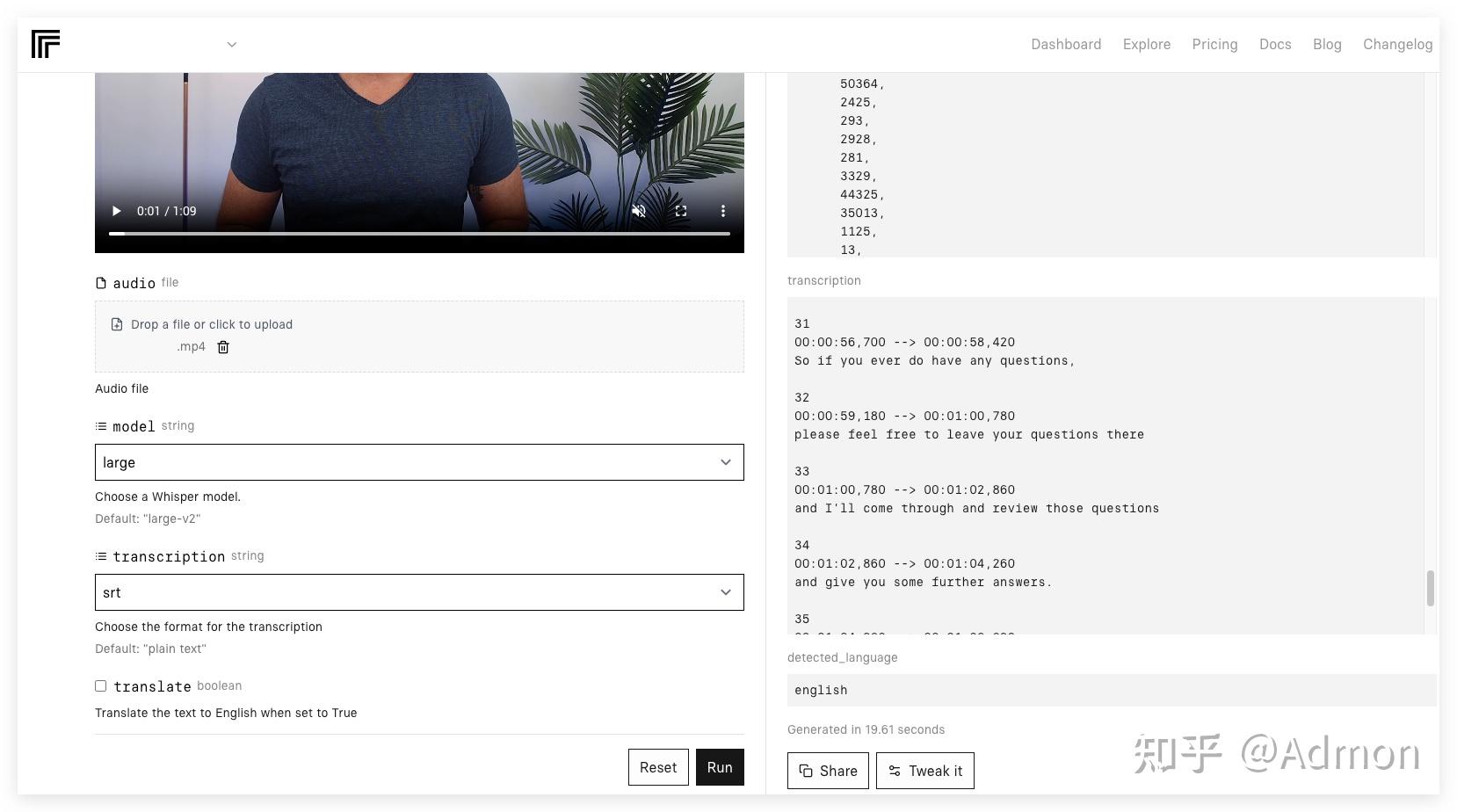Click the audio file label icon

point(101,283)
